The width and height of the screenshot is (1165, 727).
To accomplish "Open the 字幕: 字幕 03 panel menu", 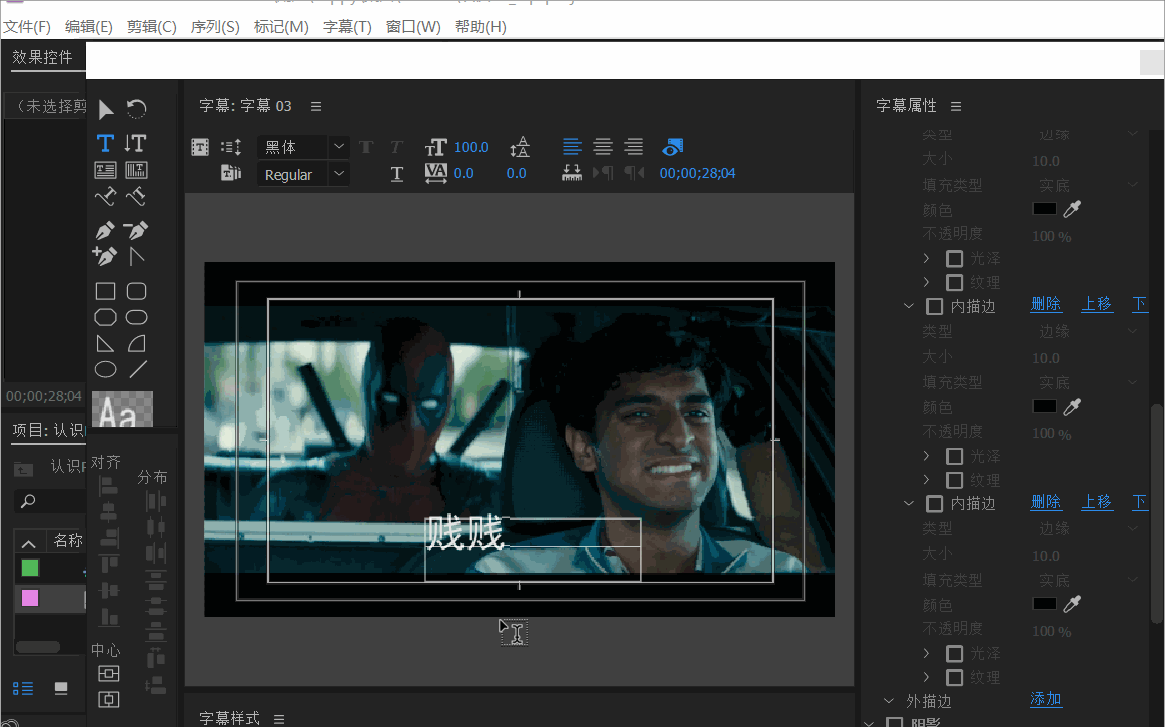I will [316, 106].
